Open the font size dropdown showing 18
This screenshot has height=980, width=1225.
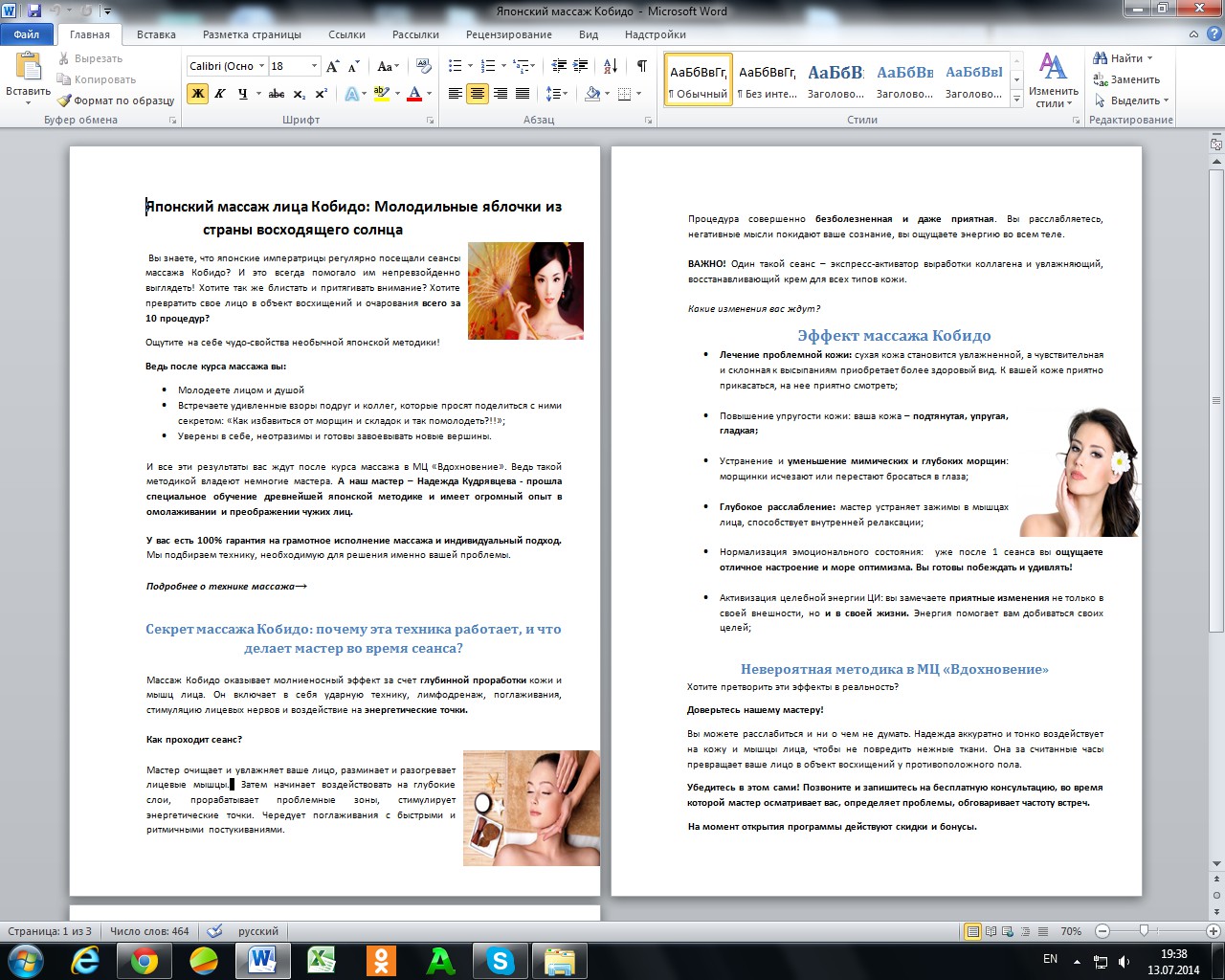(x=314, y=66)
